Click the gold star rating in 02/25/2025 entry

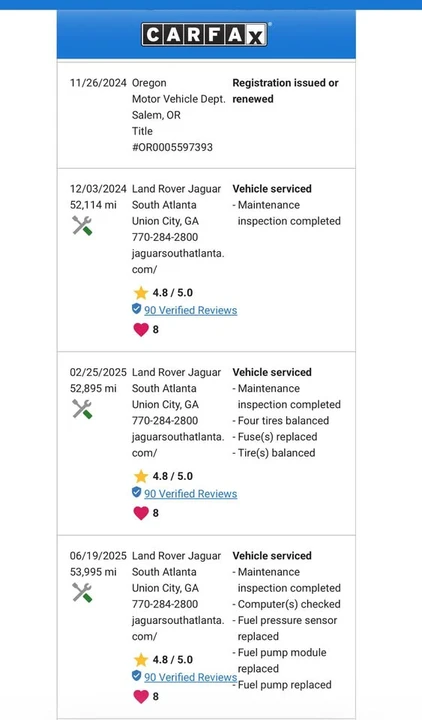click(x=141, y=476)
